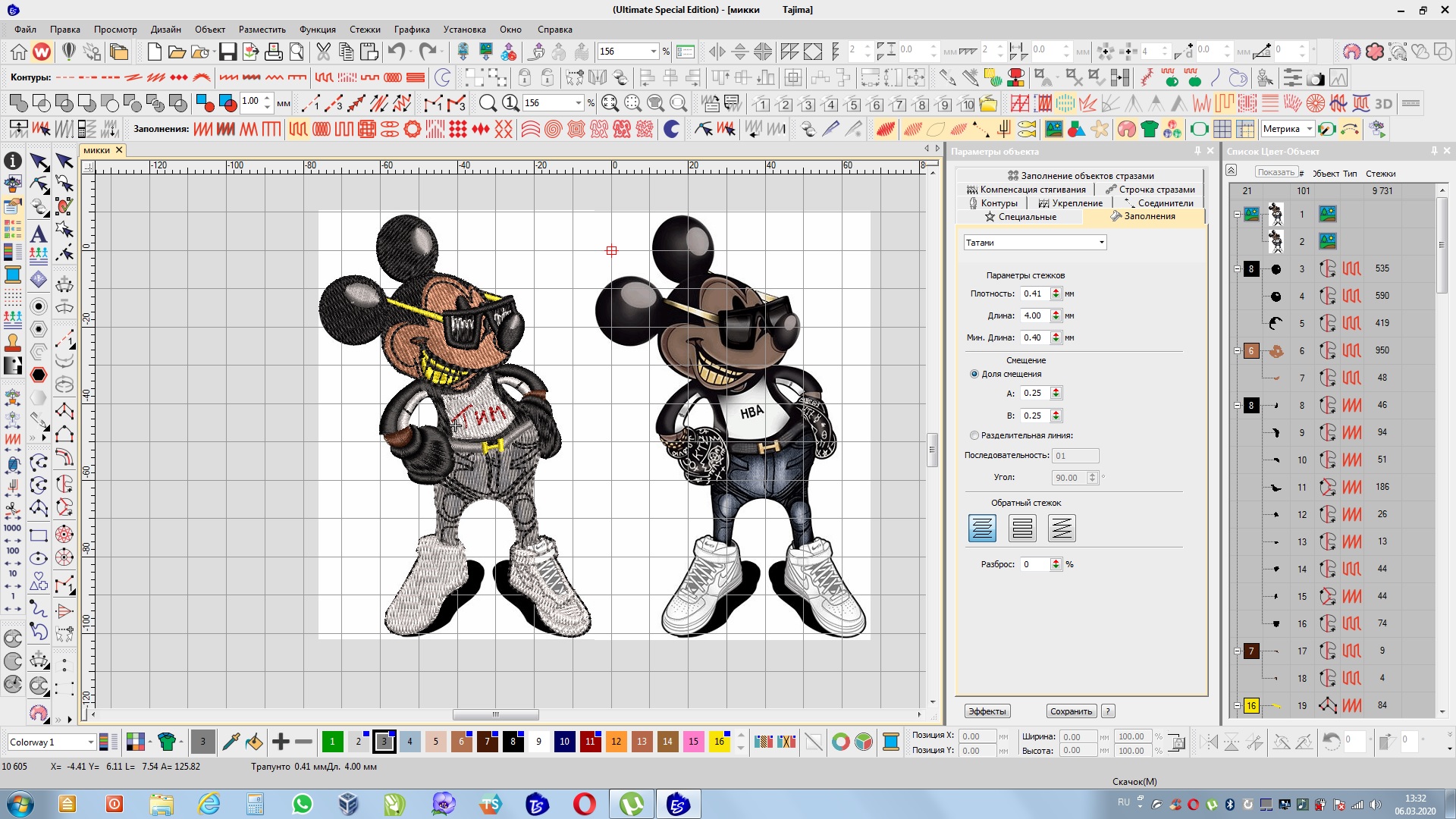Open the Стежки menu
The height and width of the screenshot is (819, 1456).
coord(365,30)
